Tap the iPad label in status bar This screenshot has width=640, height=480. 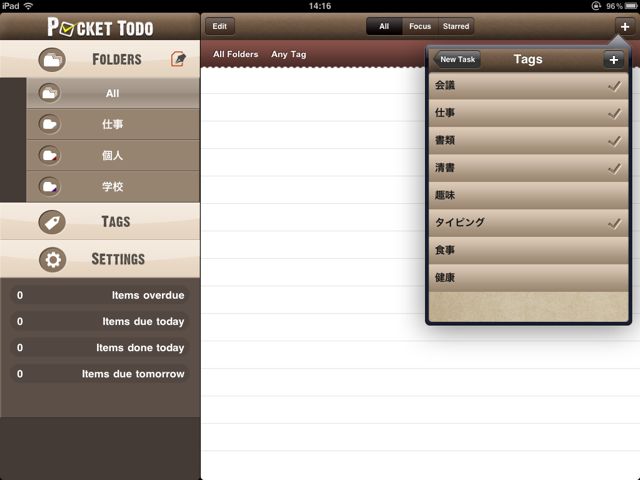click(10, 6)
